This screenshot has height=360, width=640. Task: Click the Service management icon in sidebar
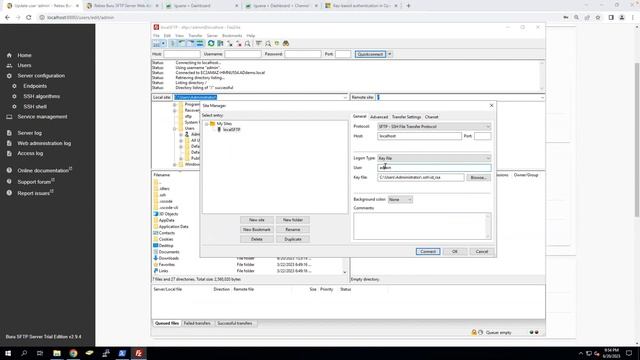pos(9,117)
